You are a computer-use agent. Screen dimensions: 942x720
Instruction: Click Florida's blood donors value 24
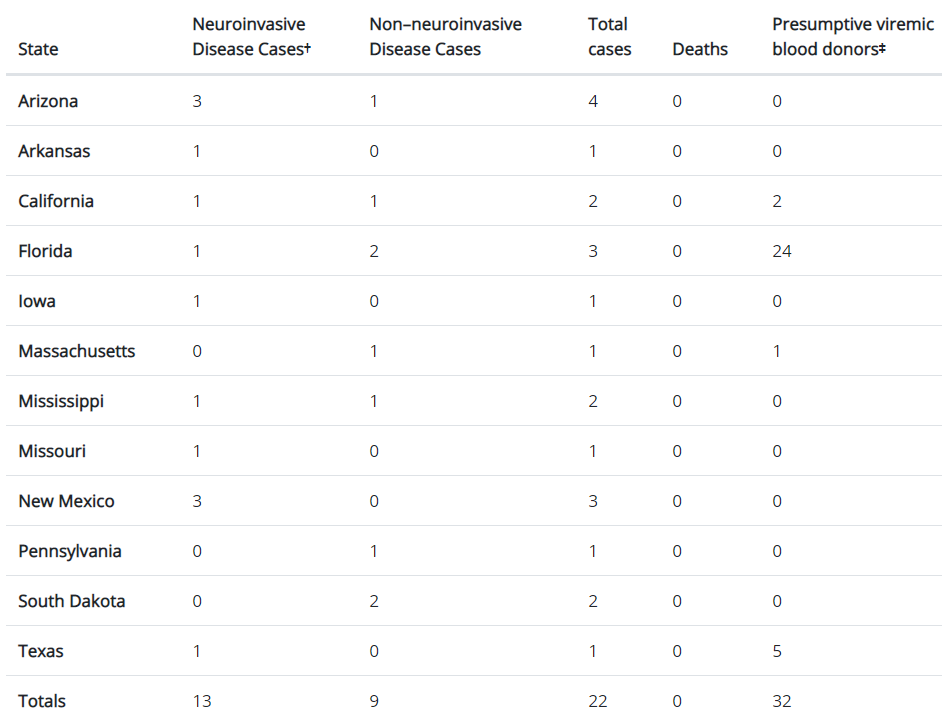782,251
